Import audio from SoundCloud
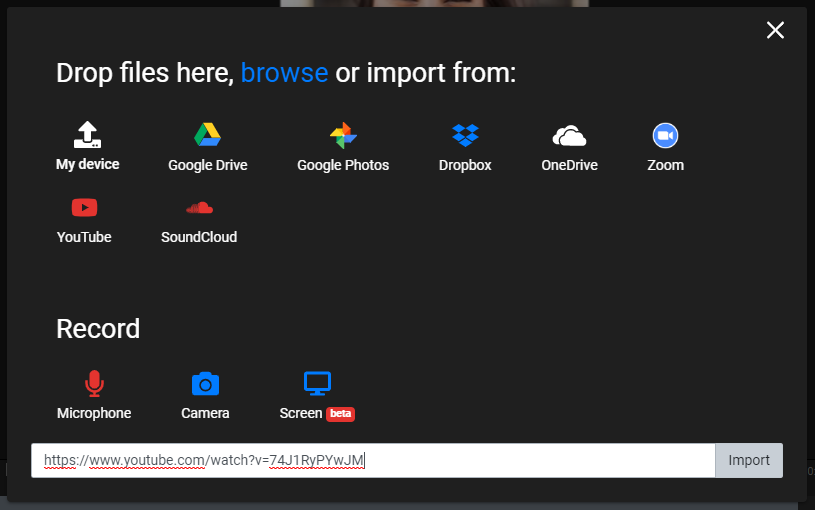The height and width of the screenshot is (510, 815). click(x=199, y=220)
